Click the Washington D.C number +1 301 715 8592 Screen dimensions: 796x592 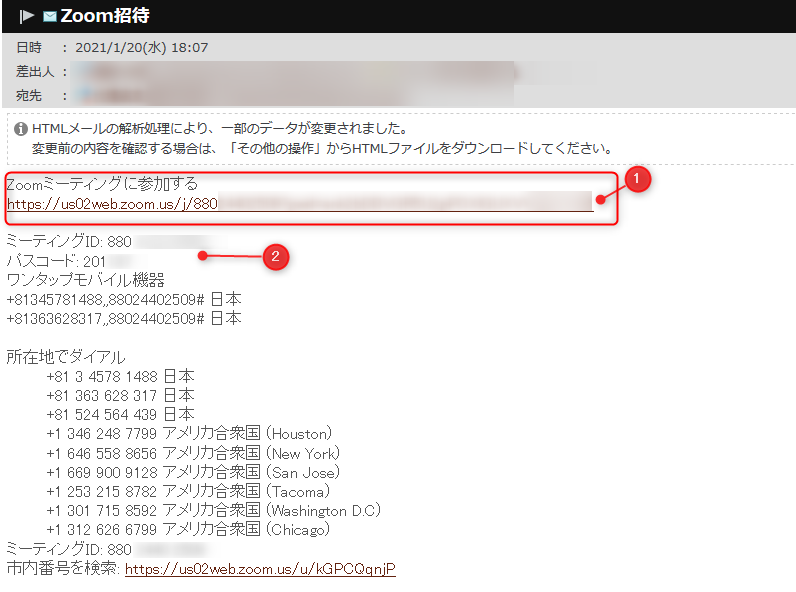(213, 510)
